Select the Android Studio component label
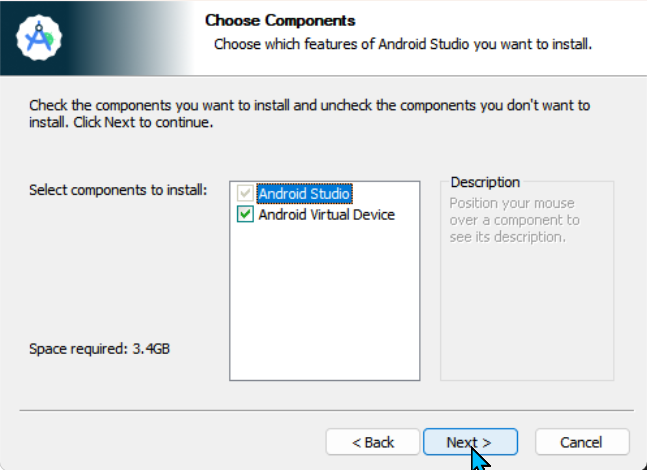The height and width of the screenshot is (470, 647). click(x=305, y=194)
